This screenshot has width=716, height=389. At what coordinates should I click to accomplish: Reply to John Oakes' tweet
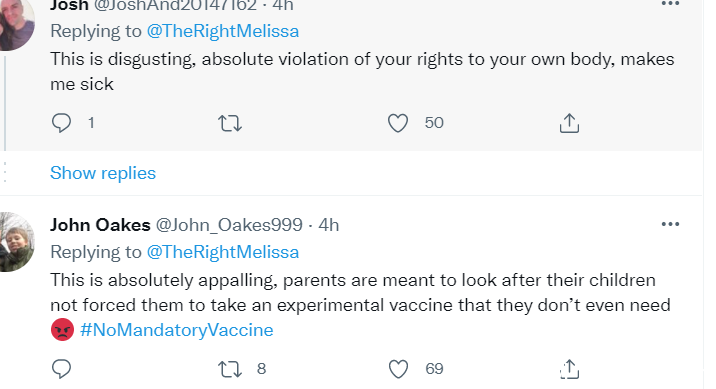pos(61,369)
